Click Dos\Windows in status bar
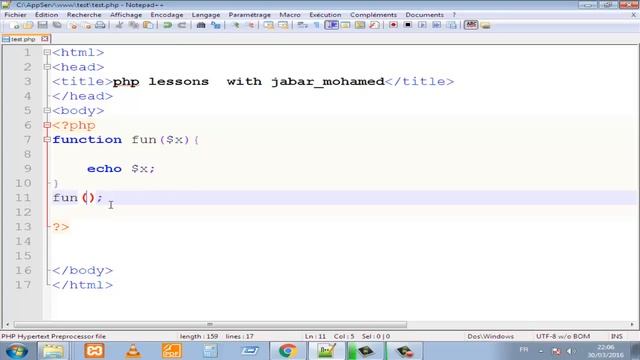This screenshot has height=360, width=640. pyautogui.click(x=490, y=336)
